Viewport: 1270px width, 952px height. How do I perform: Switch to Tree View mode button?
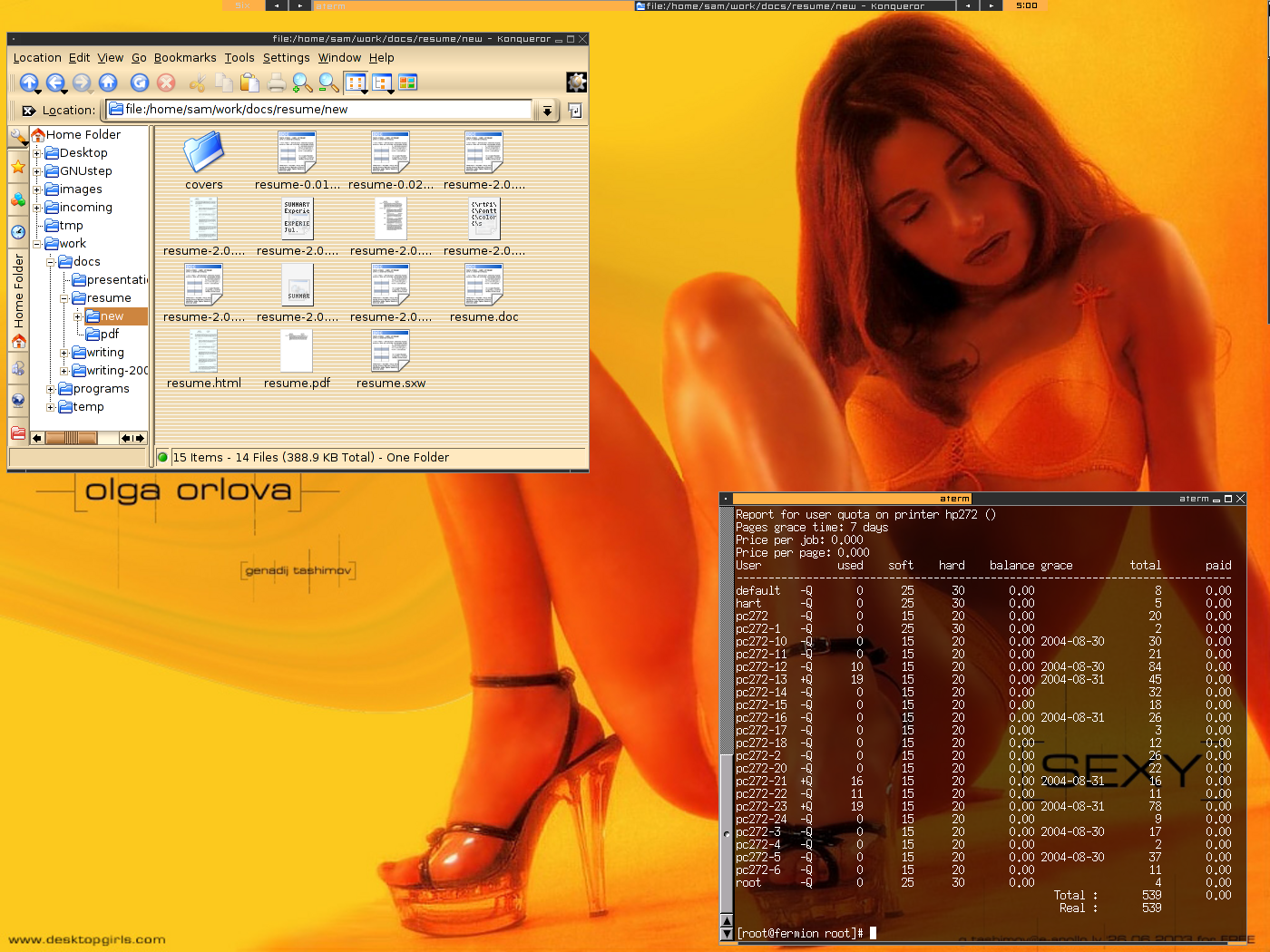(382, 83)
